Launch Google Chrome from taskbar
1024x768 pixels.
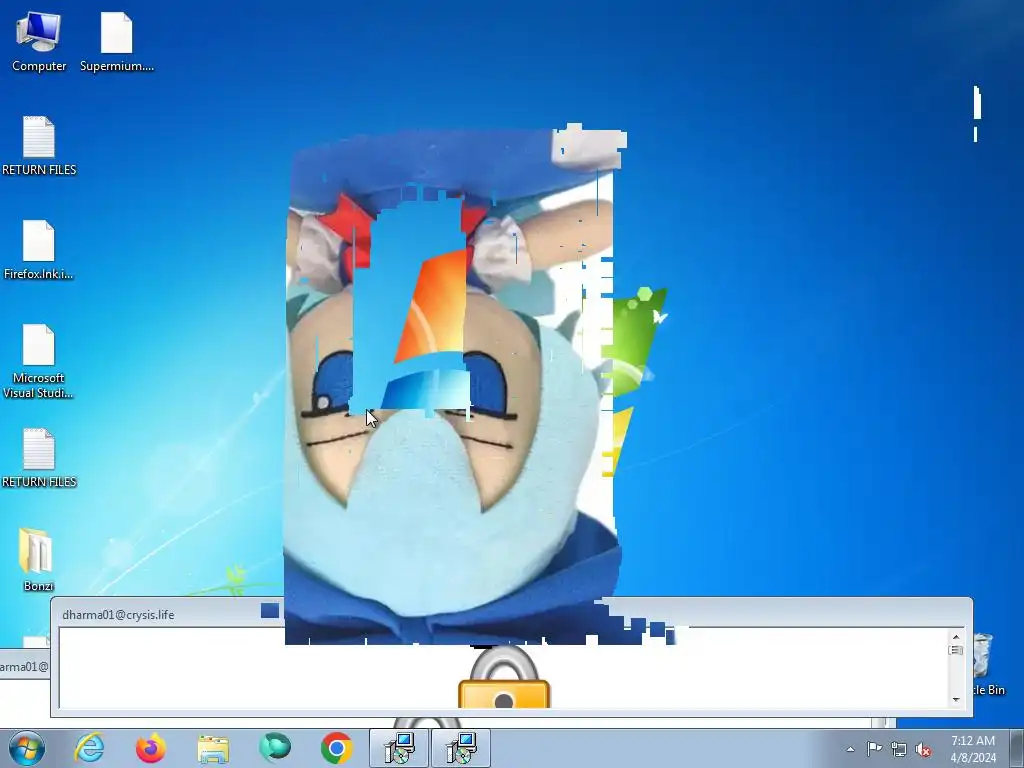tap(337, 748)
